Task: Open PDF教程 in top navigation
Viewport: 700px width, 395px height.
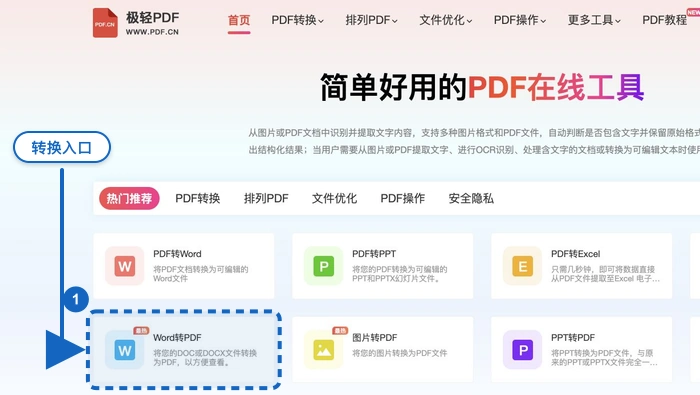Action: pos(664,20)
